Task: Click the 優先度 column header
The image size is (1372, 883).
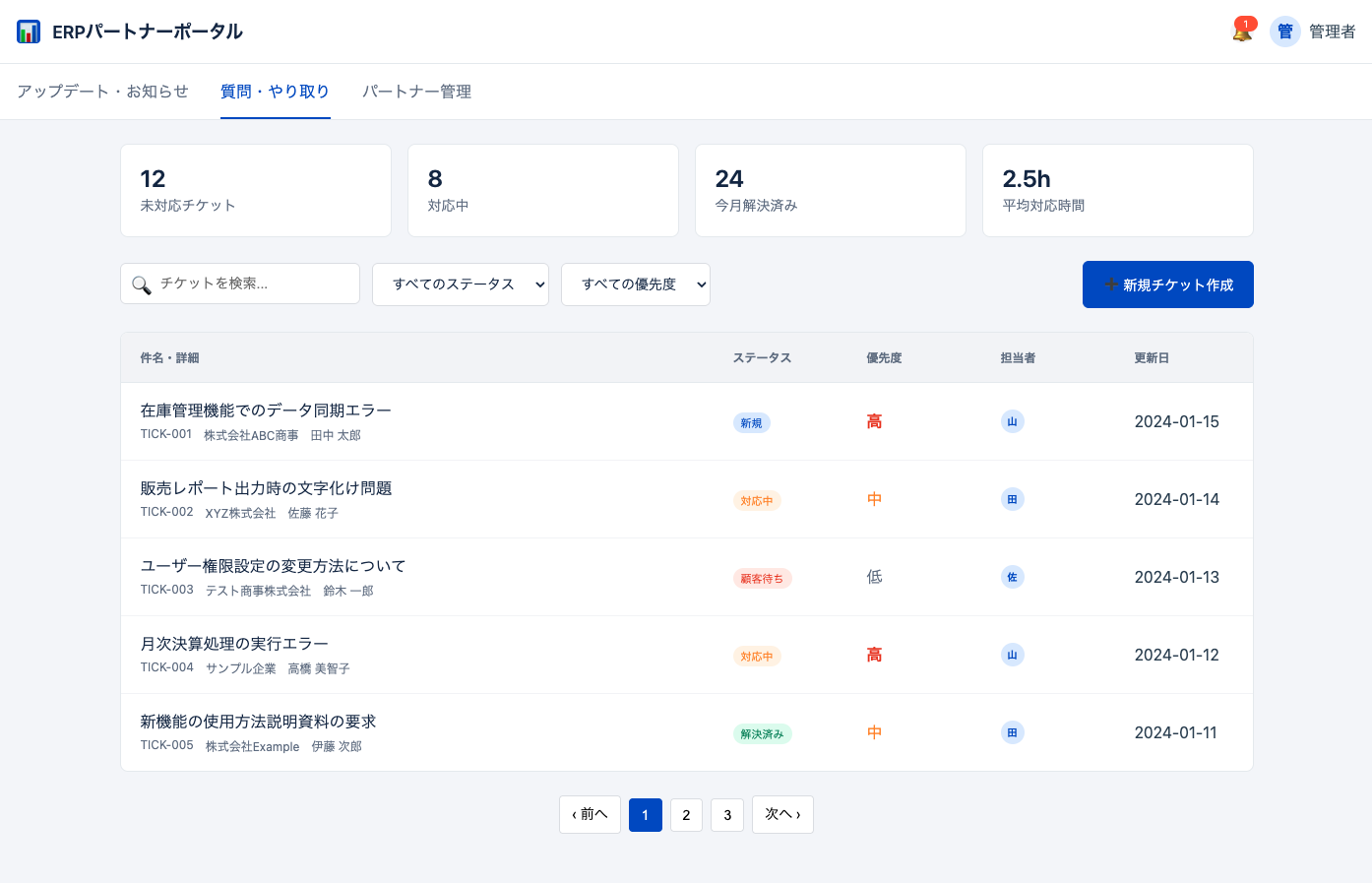Action: pos(884,358)
